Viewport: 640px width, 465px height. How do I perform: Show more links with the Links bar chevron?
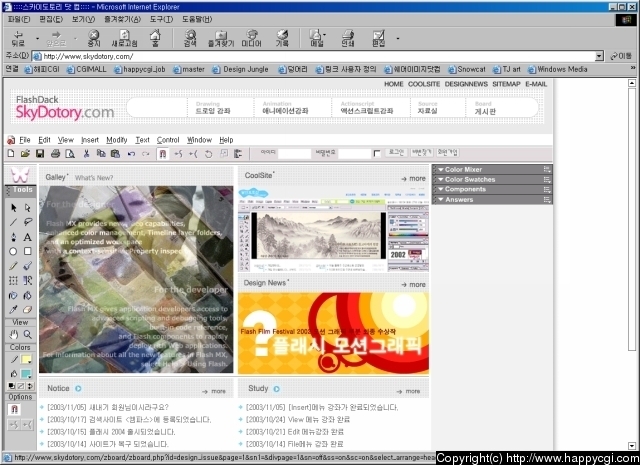tap(633, 68)
